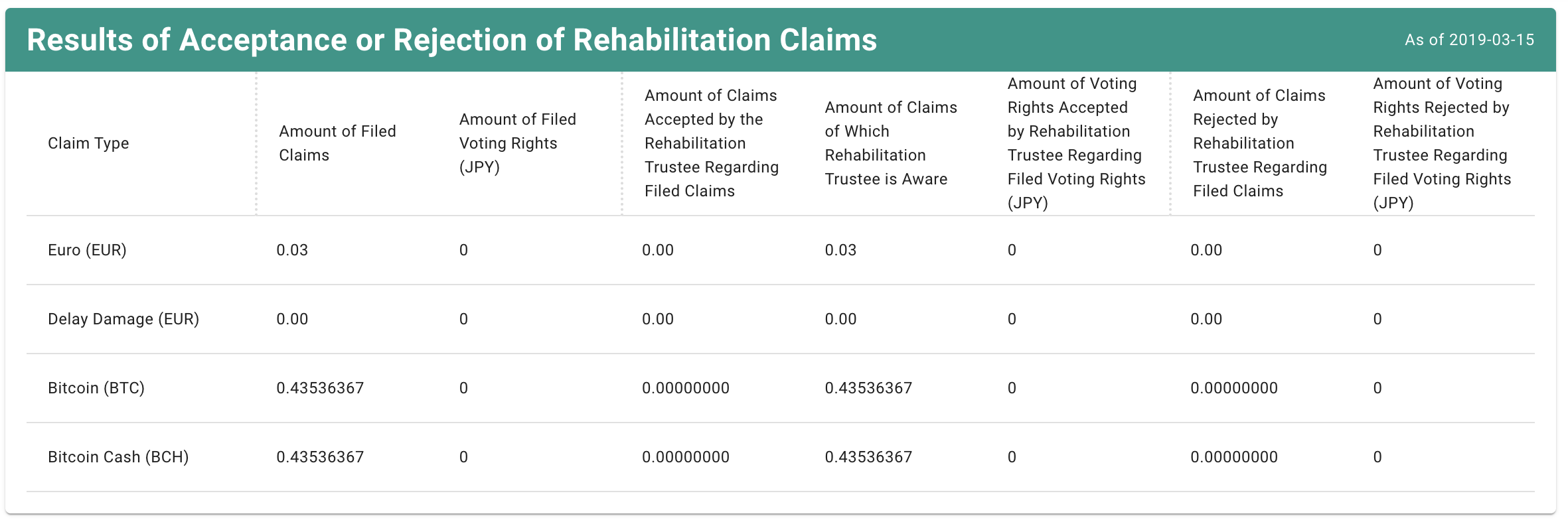Click 'Voting Rights Rejected' column header
The width and height of the screenshot is (1568, 528).
[1441, 143]
